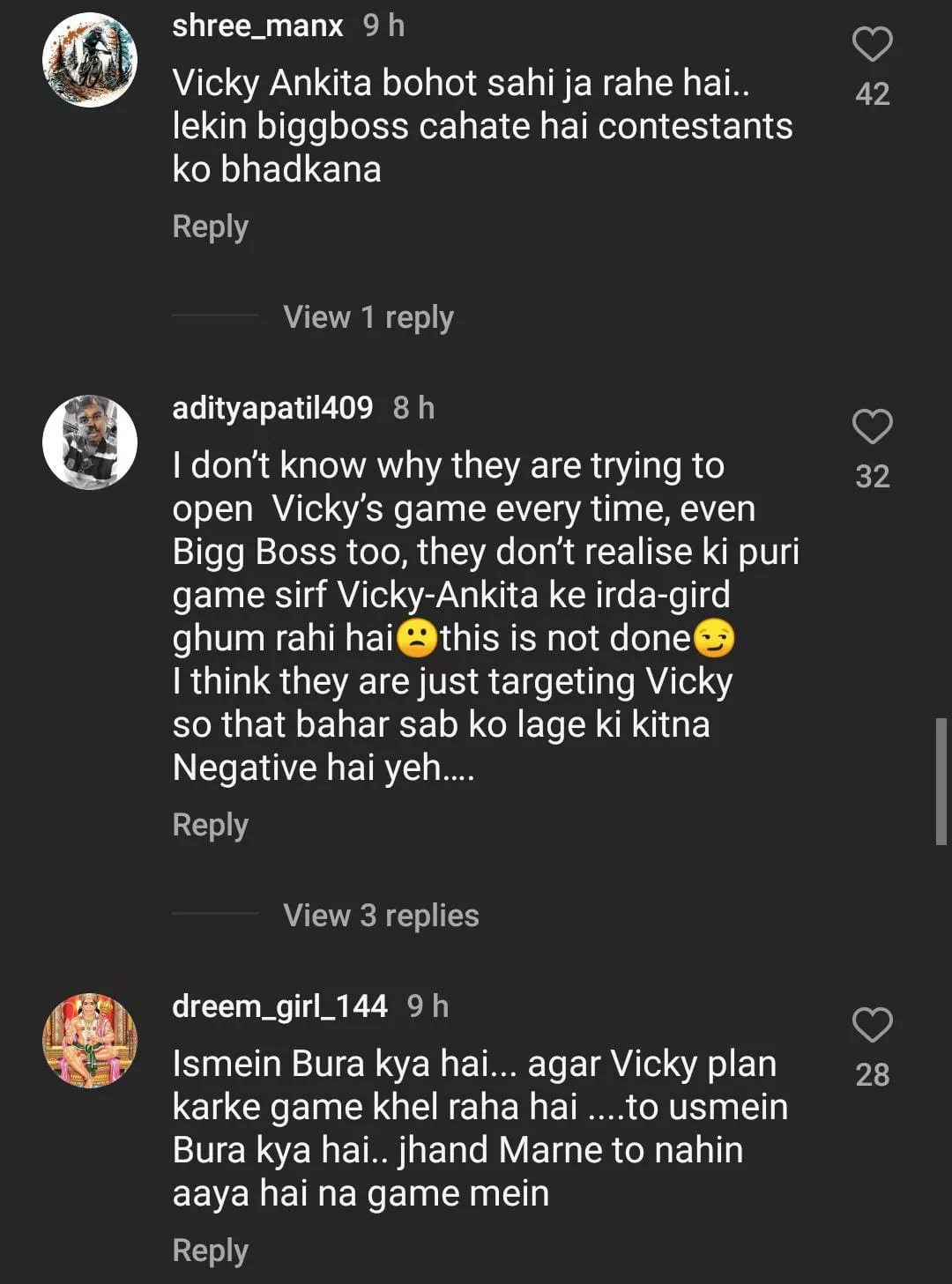View the 28 likes count
The height and width of the screenshot is (1284, 952).
pos(872,1075)
